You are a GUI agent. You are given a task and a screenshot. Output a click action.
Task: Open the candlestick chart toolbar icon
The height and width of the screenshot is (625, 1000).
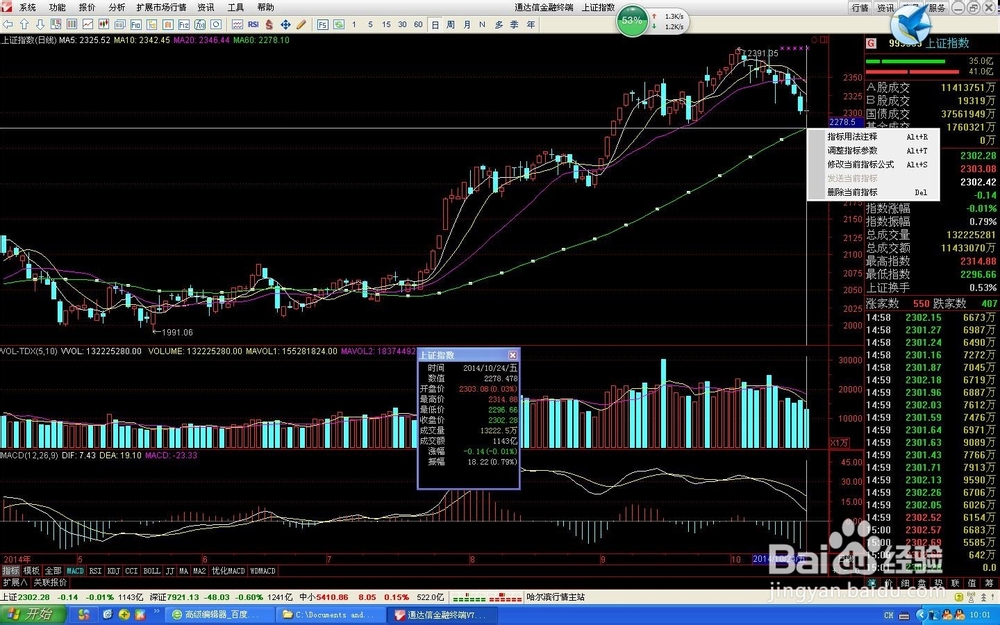pyautogui.click(x=103, y=24)
